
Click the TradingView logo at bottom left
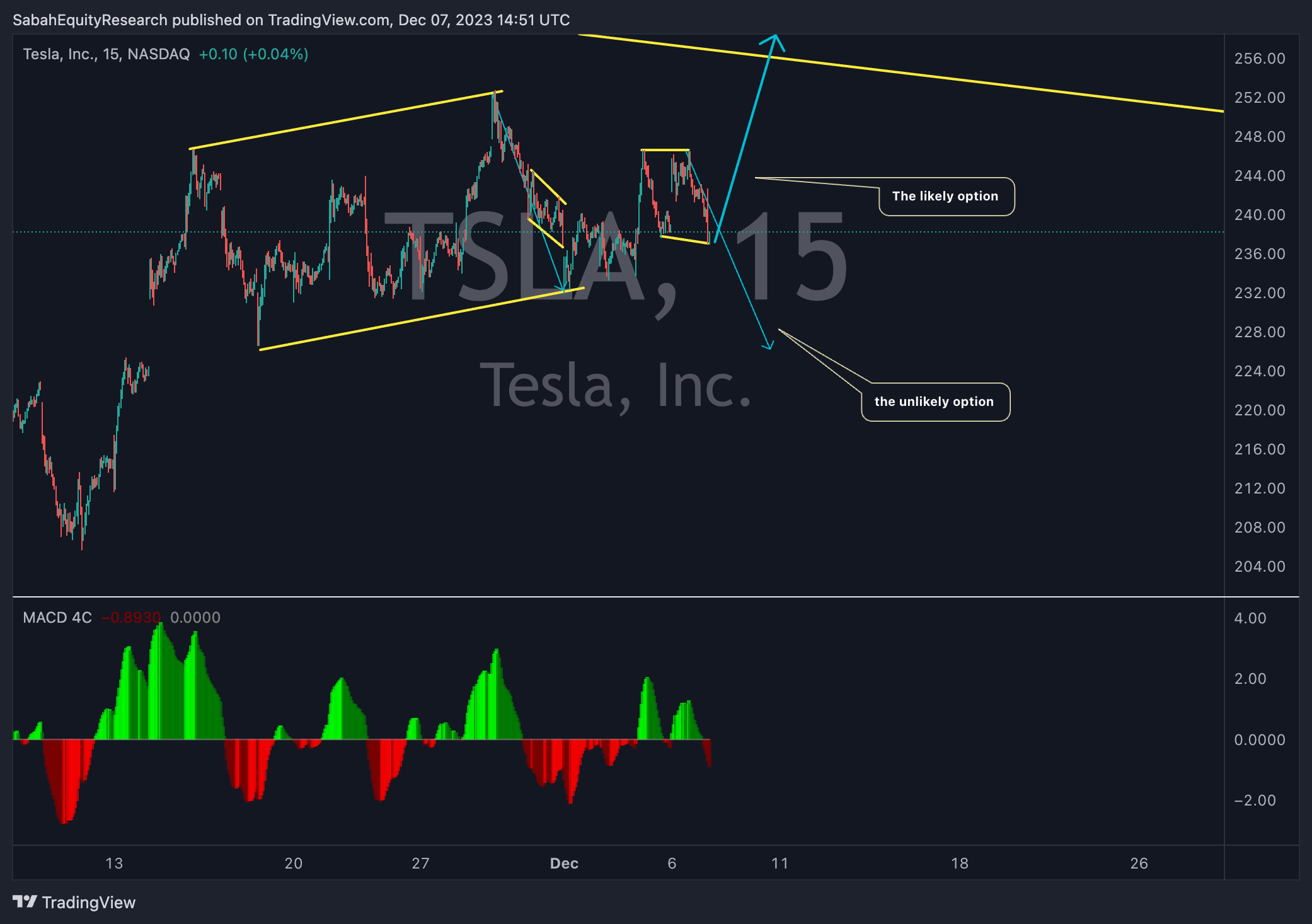click(74, 902)
